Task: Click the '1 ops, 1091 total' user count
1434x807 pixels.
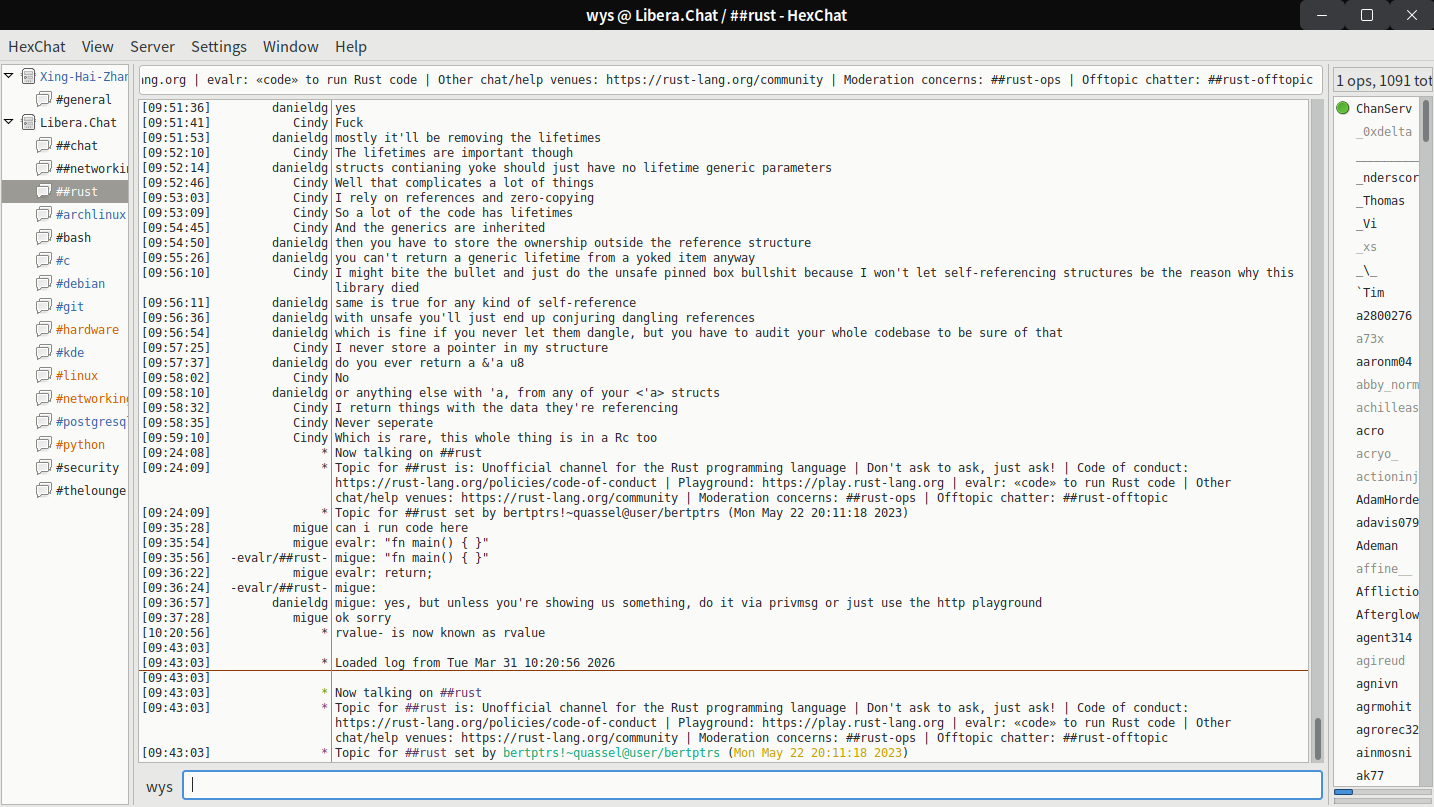Action: 1383,81
